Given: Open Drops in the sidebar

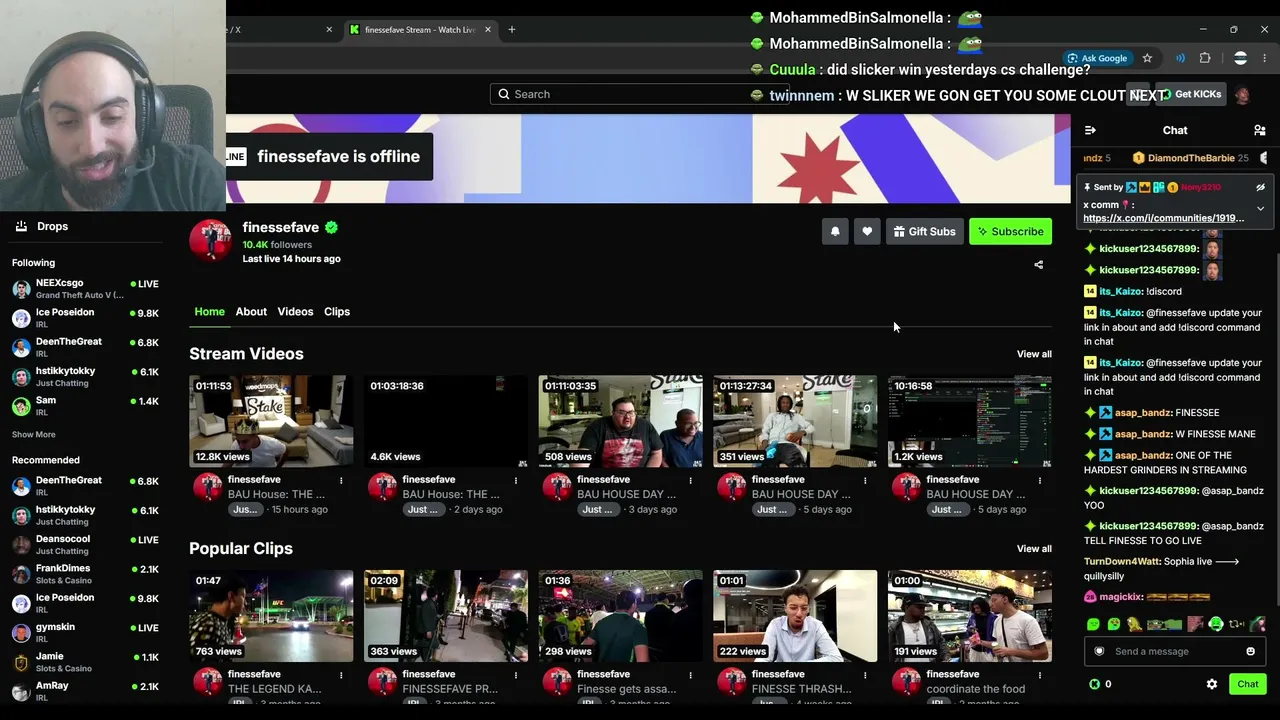Looking at the screenshot, I should click(x=52, y=226).
